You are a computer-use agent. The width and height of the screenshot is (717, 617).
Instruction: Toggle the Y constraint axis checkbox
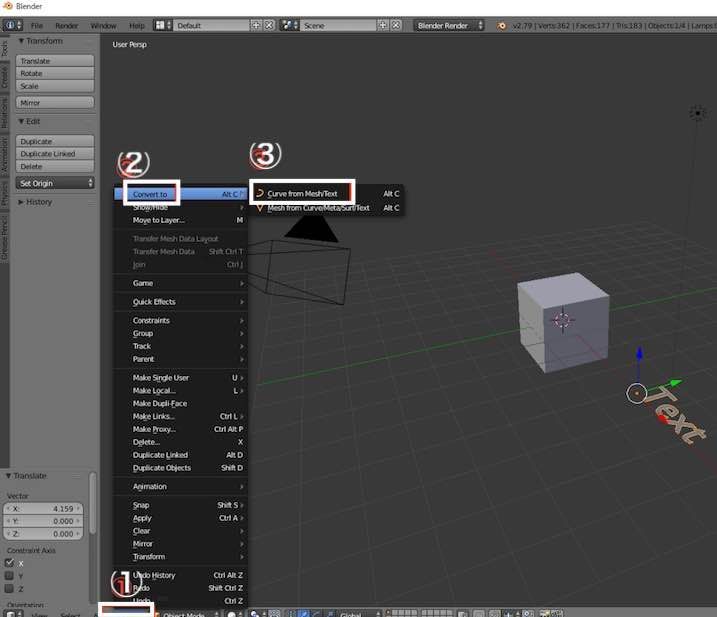pyautogui.click(x=9, y=575)
